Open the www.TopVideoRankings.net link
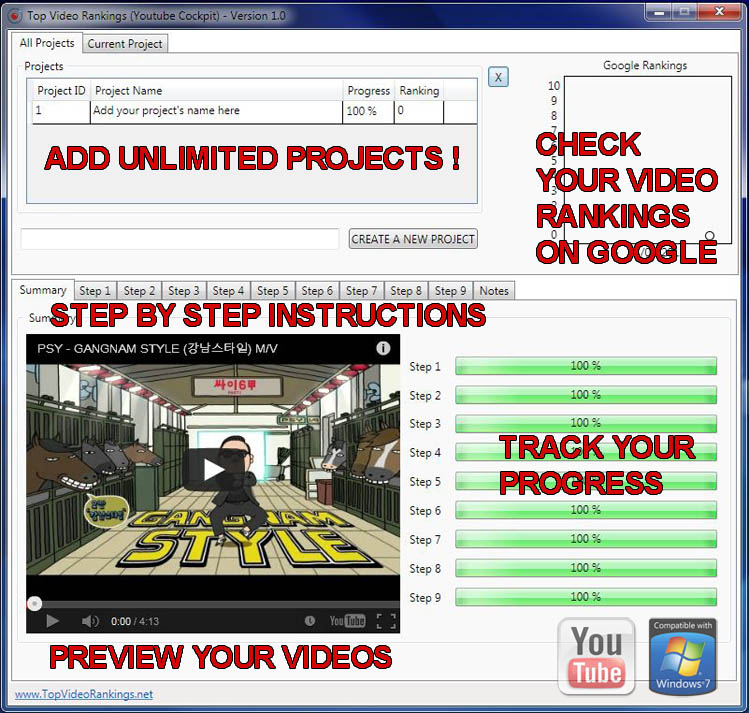 point(84,694)
